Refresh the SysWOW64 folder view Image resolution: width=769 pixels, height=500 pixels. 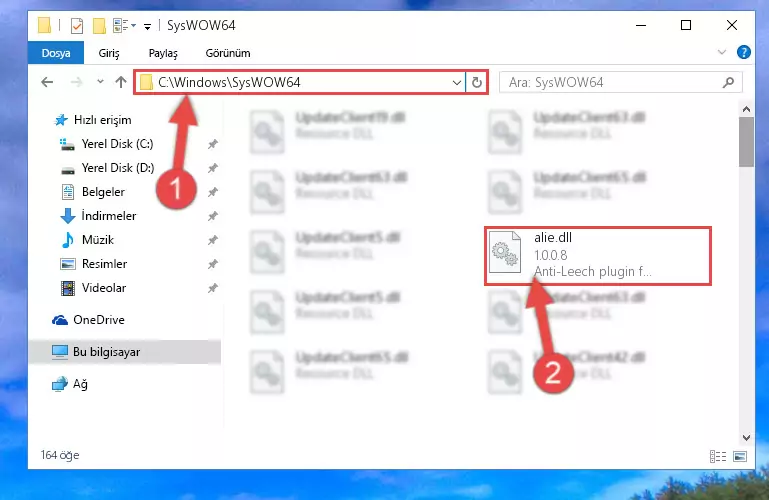[x=476, y=82]
